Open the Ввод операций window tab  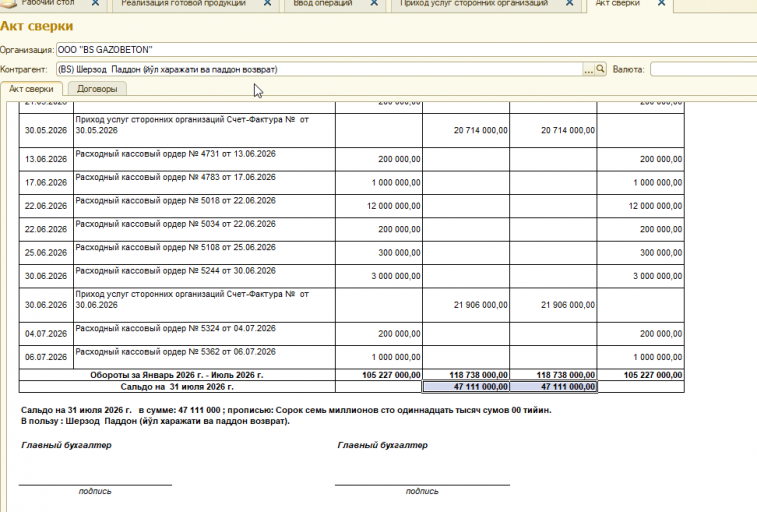[x=322, y=3]
